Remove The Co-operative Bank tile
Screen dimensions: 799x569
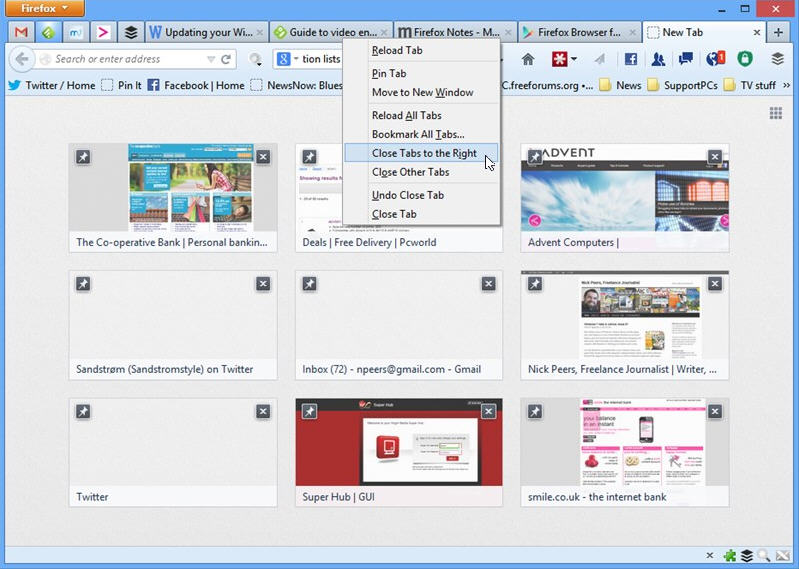[263, 157]
